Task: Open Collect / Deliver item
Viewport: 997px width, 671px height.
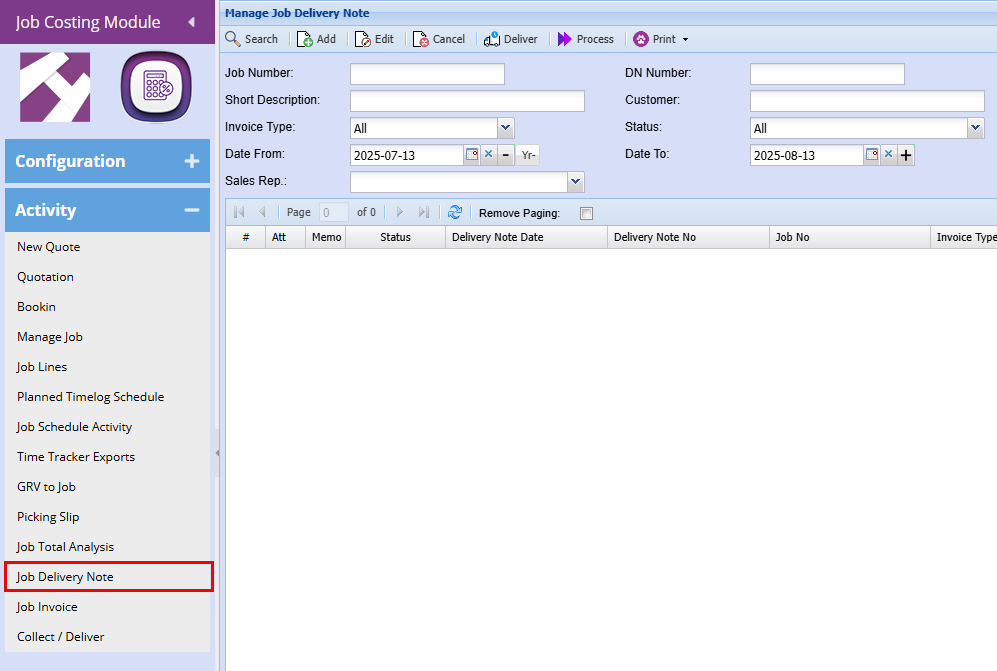Action: [x=60, y=637]
